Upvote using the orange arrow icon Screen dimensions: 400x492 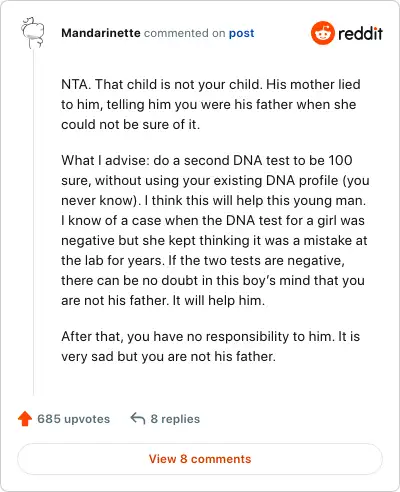25,419
